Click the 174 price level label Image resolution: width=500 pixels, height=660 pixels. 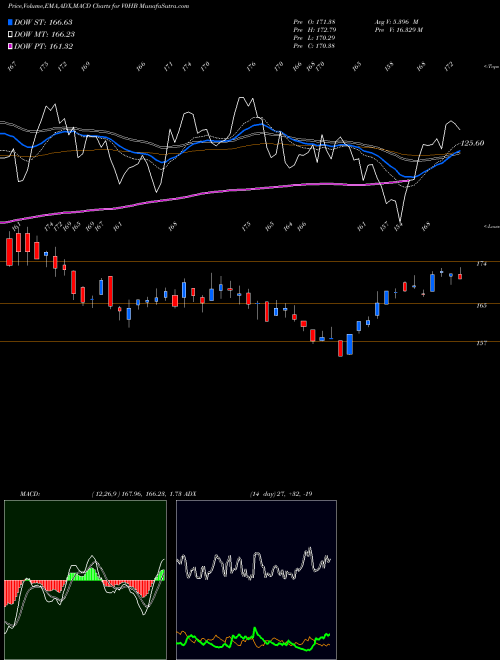click(481, 264)
